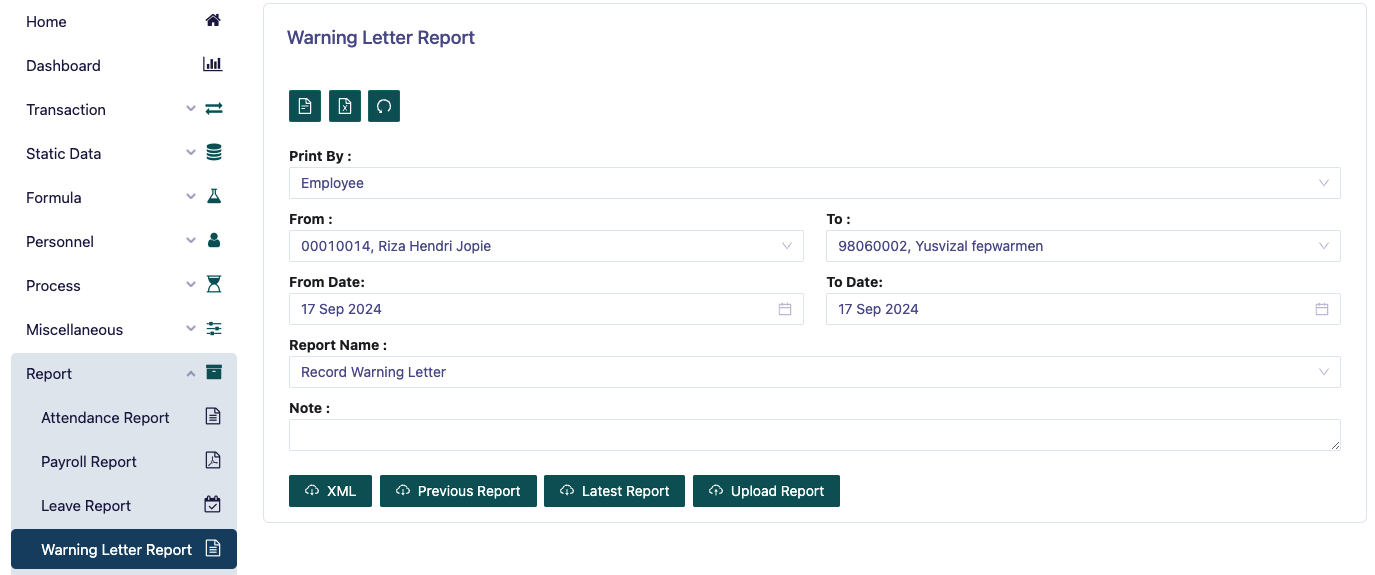The image size is (1375, 575).
Task: Click the refresh/reset icon button
Action: pos(384,106)
